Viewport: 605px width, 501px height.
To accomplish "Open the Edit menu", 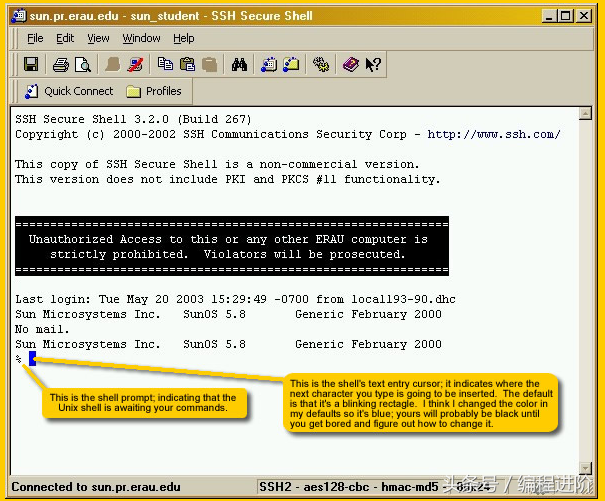I will [65, 38].
